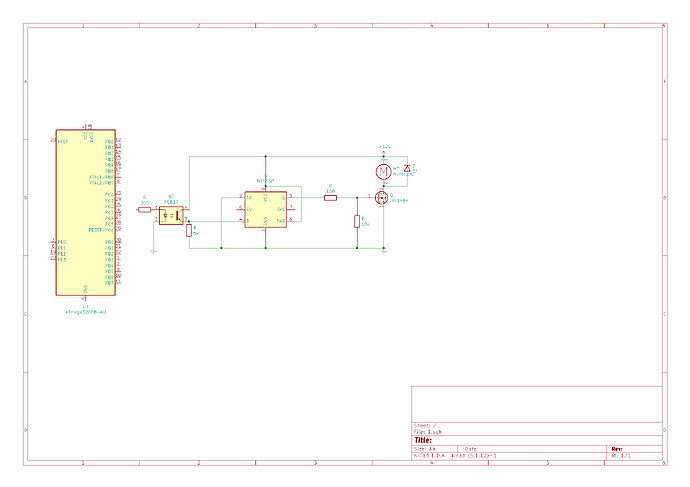The image size is (690, 487).
Task: Select the ATmega328PB-AU value text
Action: click(86, 312)
